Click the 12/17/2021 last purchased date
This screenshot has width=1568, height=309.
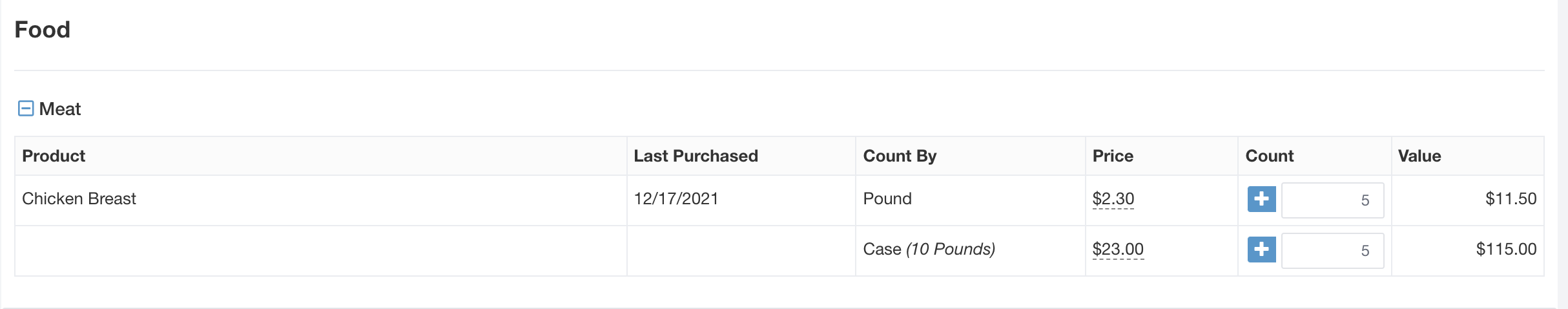pos(676,198)
